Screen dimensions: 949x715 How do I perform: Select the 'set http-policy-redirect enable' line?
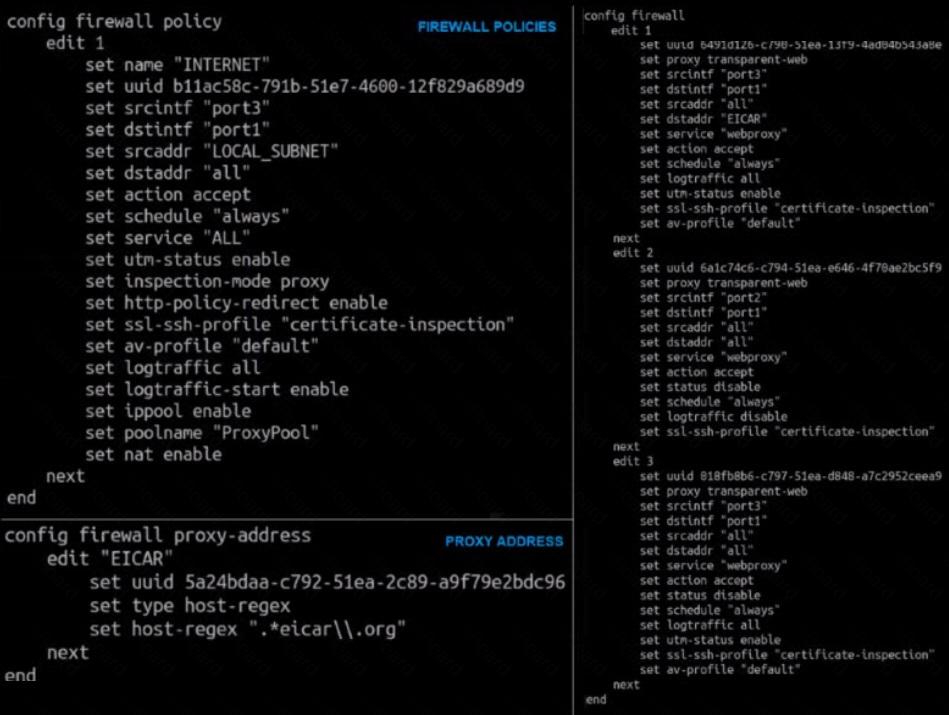237,303
